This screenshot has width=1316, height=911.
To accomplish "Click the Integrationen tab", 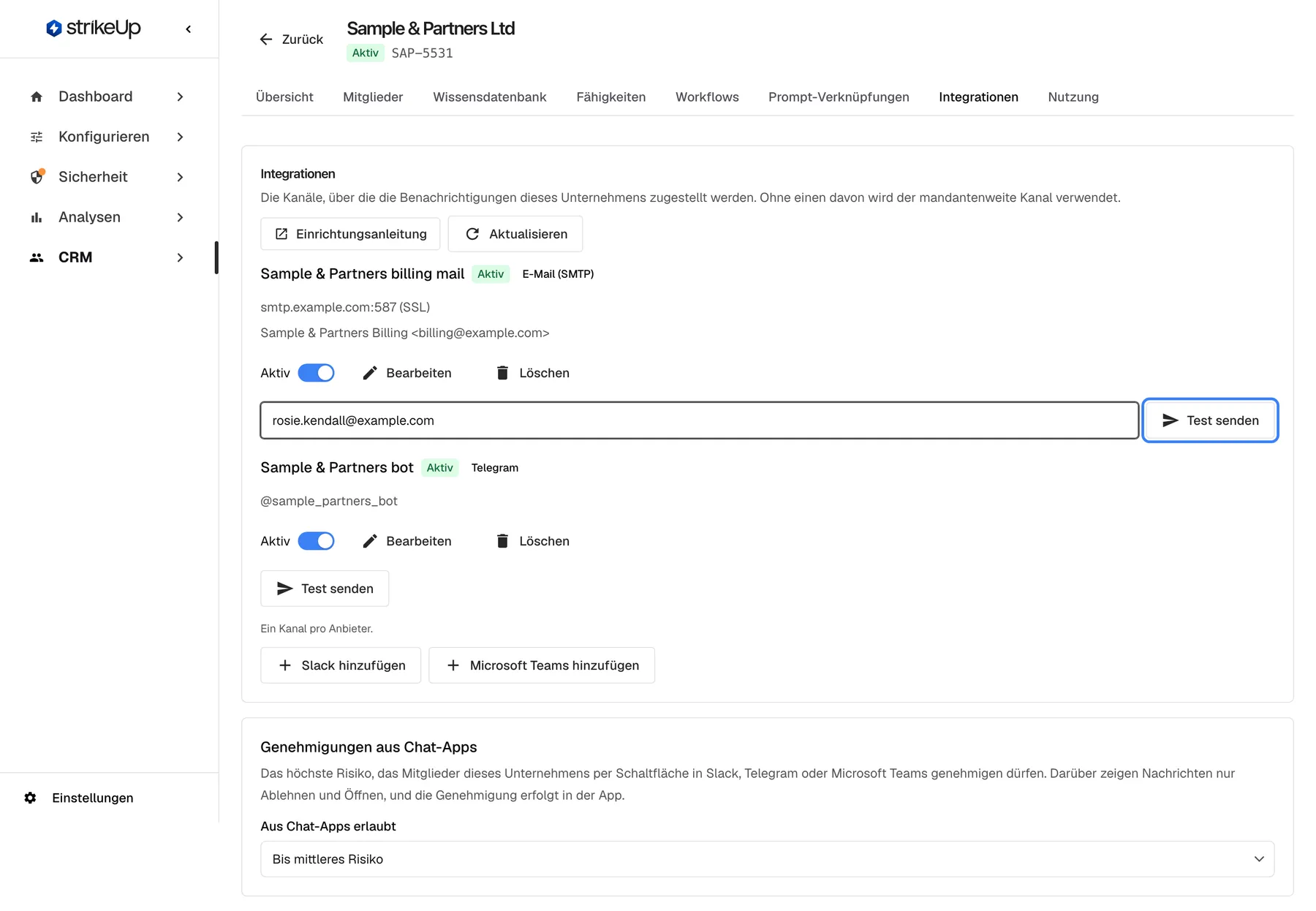I will pos(978,97).
